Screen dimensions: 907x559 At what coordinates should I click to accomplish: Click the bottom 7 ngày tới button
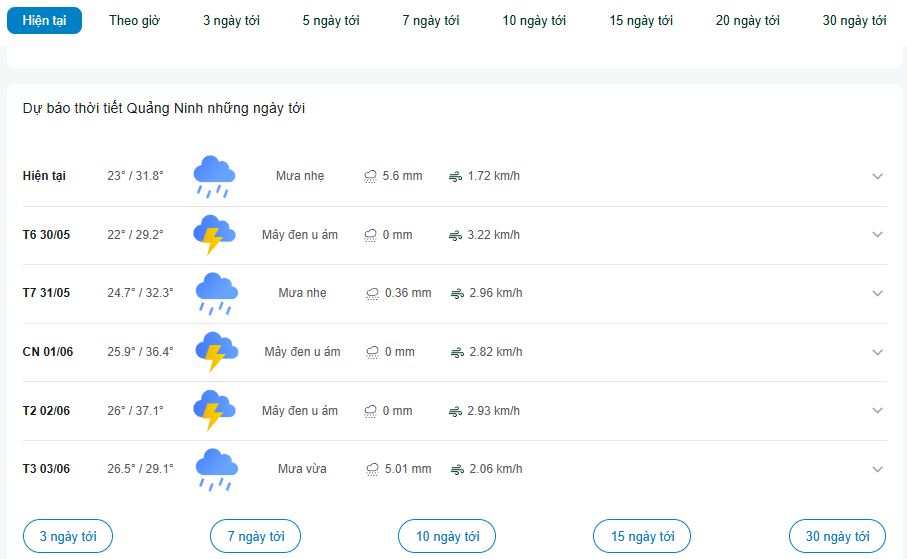coord(256,536)
